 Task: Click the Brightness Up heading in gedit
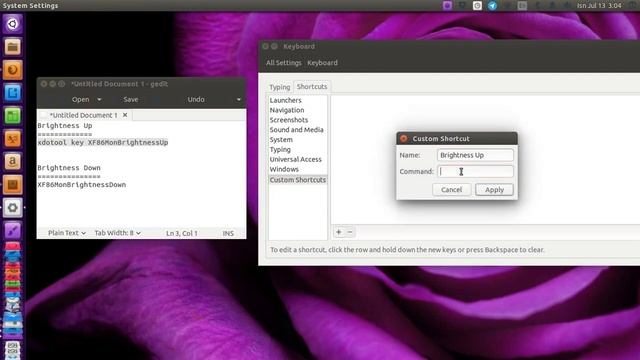(x=65, y=126)
